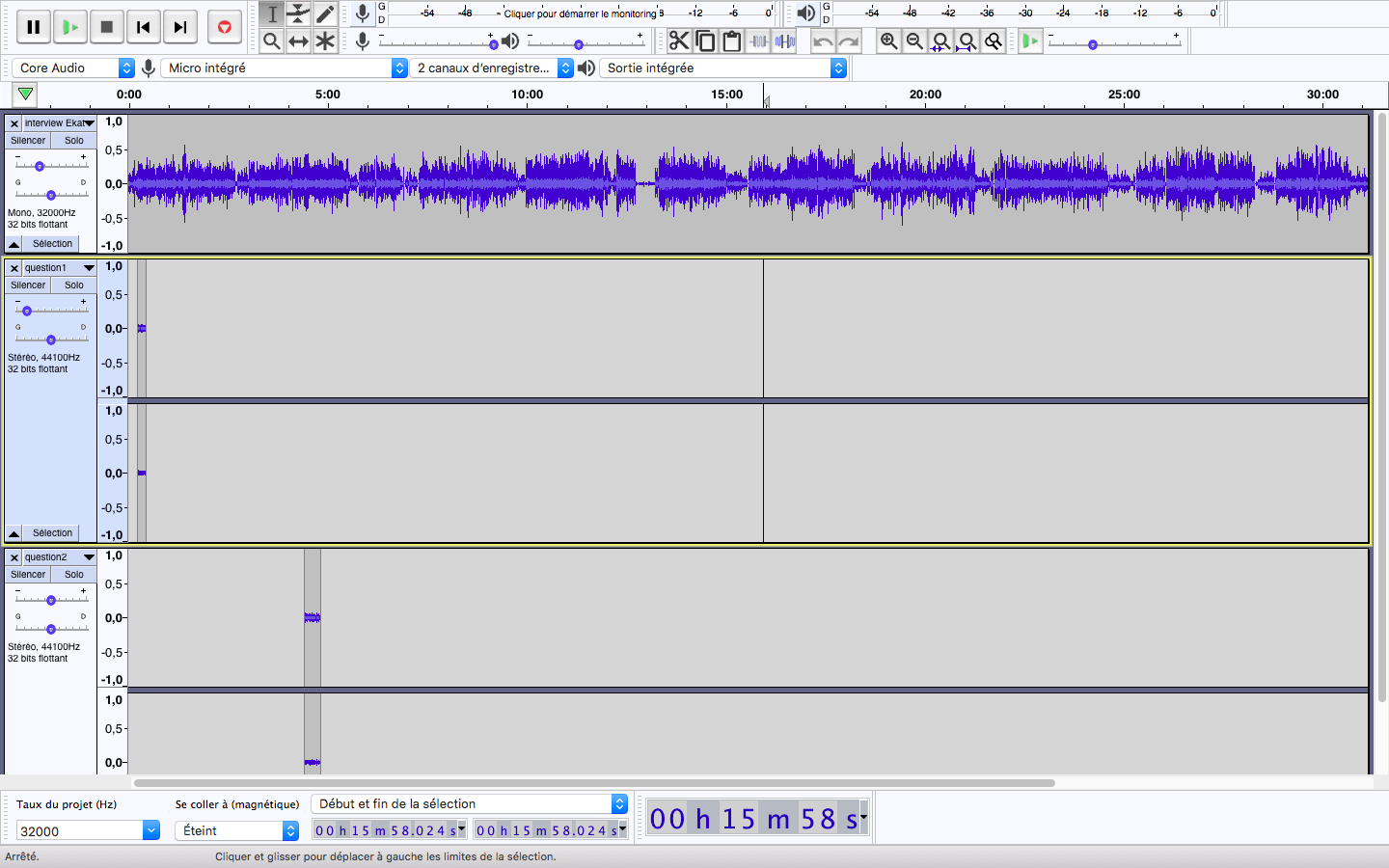Click the Sélection button on the interview track

(52, 244)
